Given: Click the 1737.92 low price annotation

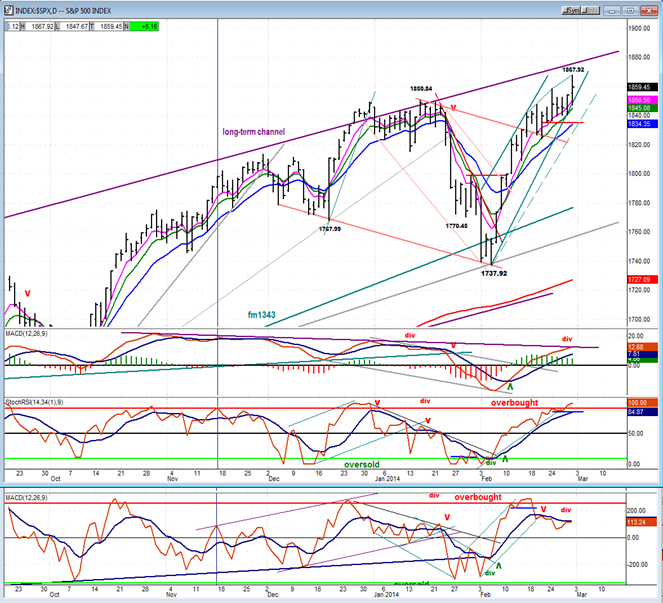Looking at the screenshot, I should [494, 274].
